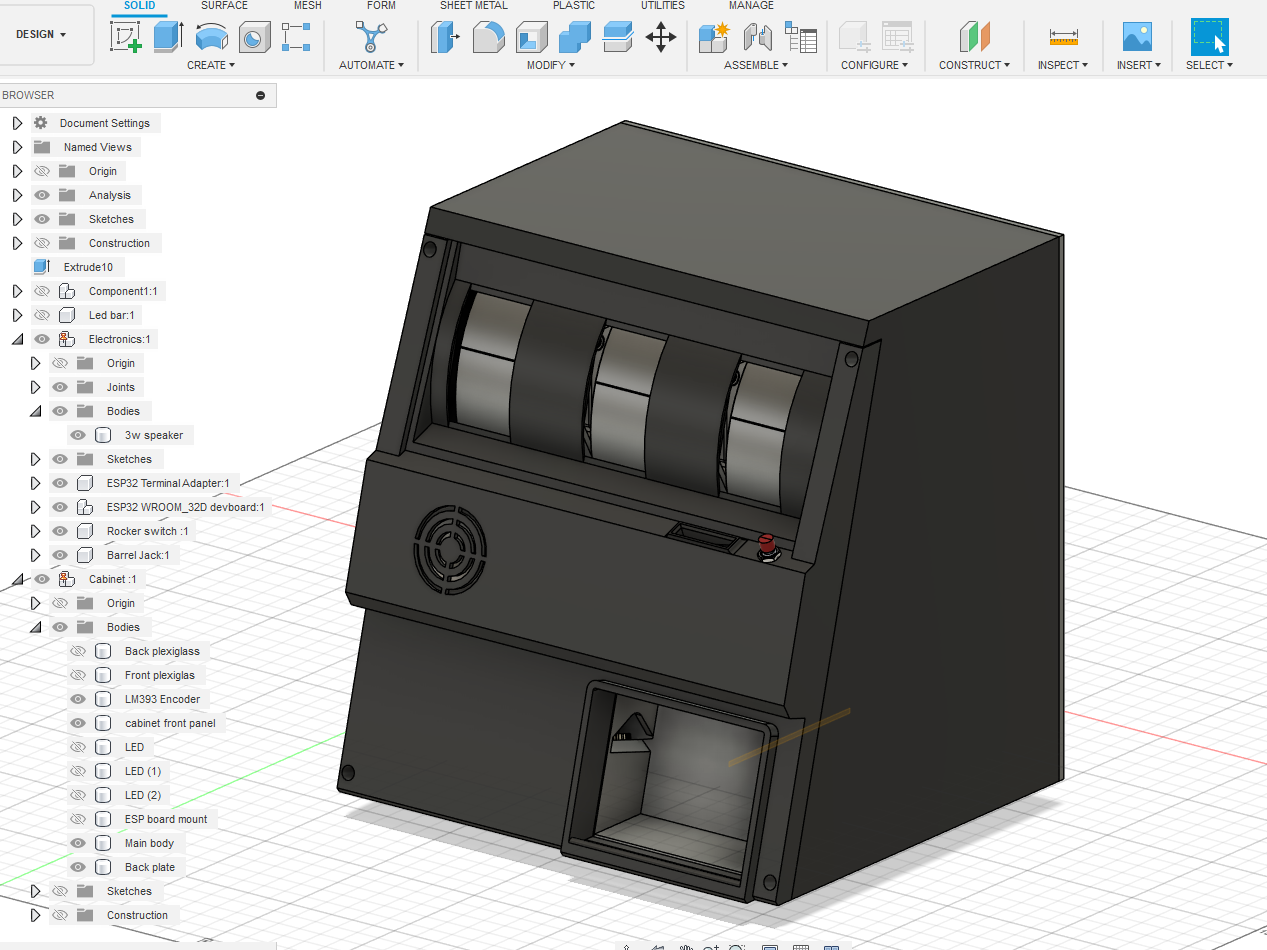Expand the Named Views folder

coord(17,147)
